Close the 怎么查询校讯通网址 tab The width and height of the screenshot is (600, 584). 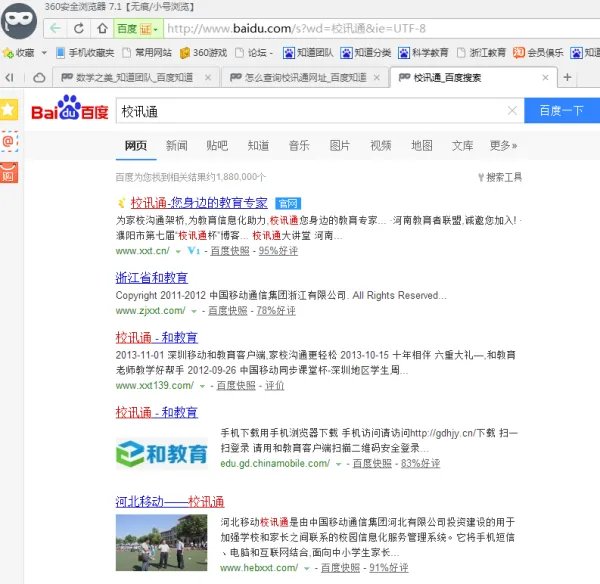[x=377, y=78]
